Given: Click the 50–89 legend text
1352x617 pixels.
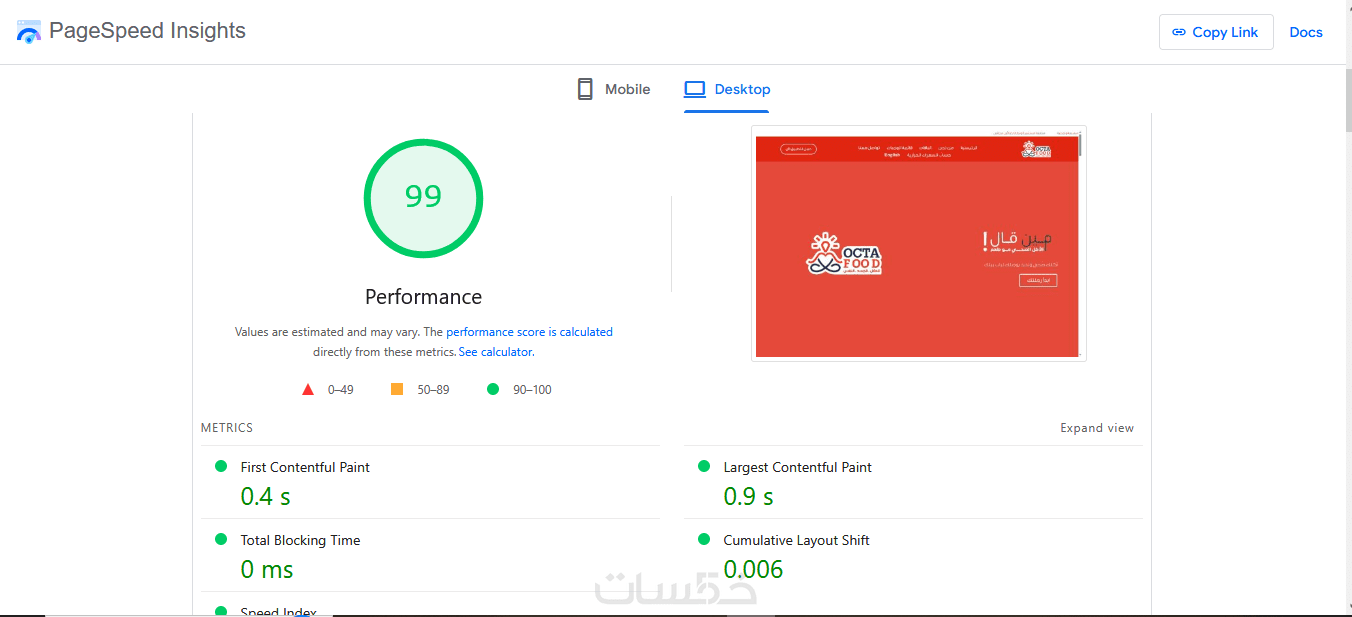Looking at the screenshot, I should click(433, 390).
